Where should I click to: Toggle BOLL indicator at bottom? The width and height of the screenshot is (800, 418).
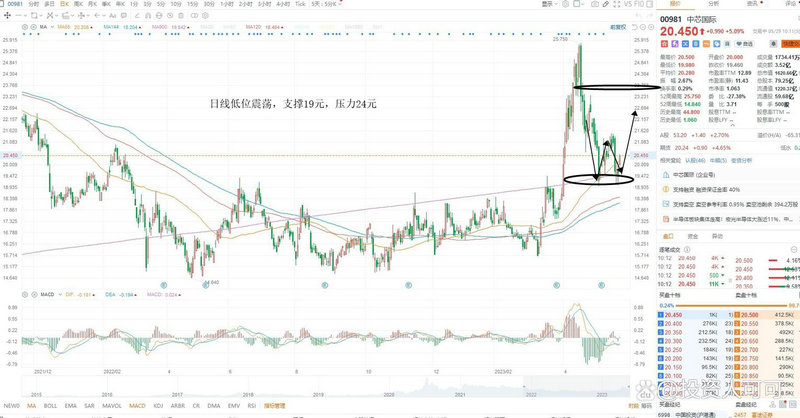click(x=50, y=406)
